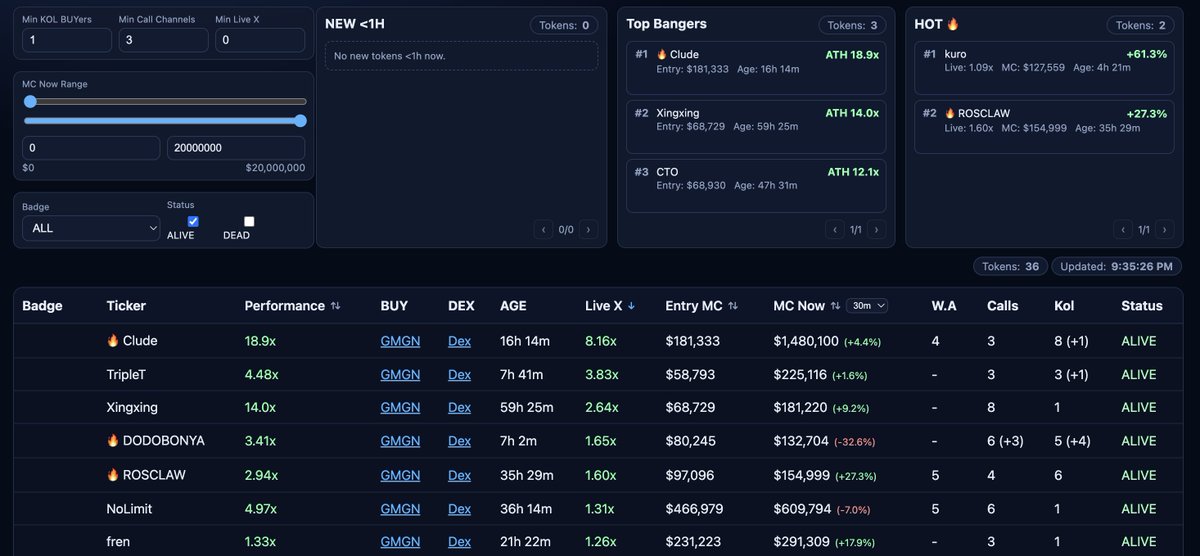The image size is (1200, 556).
Task: Open GMGN link for Clude
Action: coord(400,341)
